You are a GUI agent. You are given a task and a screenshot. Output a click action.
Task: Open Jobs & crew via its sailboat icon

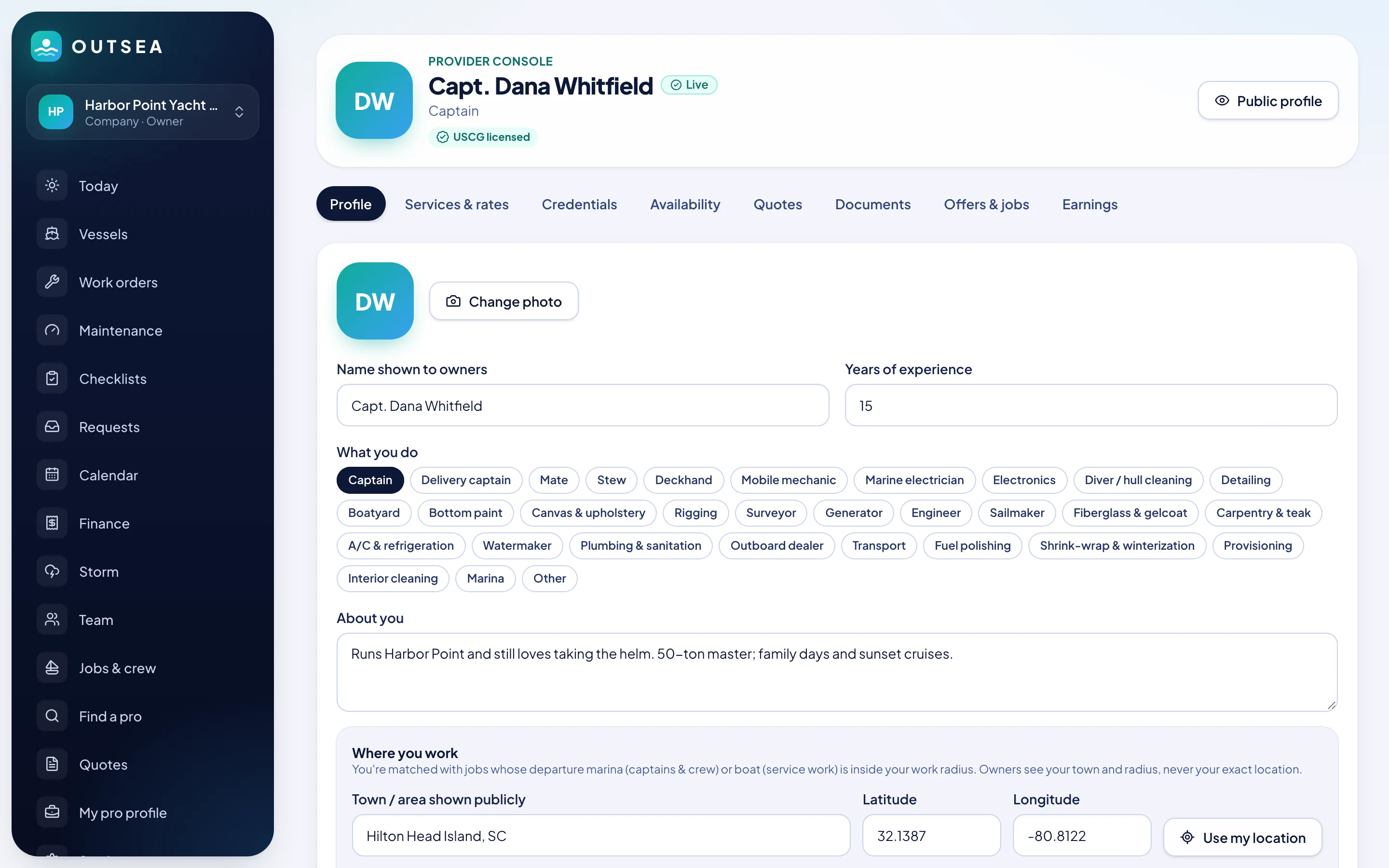point(52,668)
